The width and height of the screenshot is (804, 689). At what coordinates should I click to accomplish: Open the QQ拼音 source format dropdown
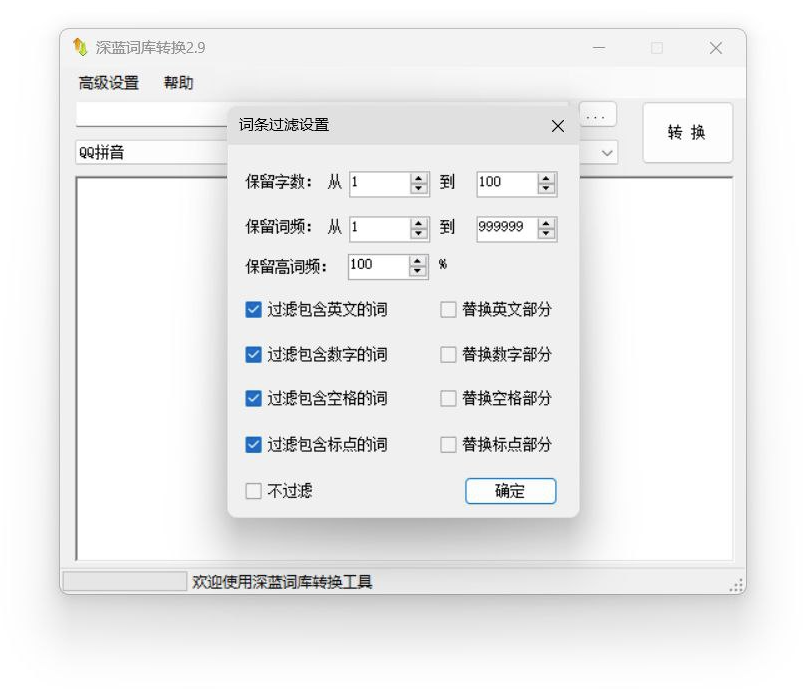coord(152,153)
